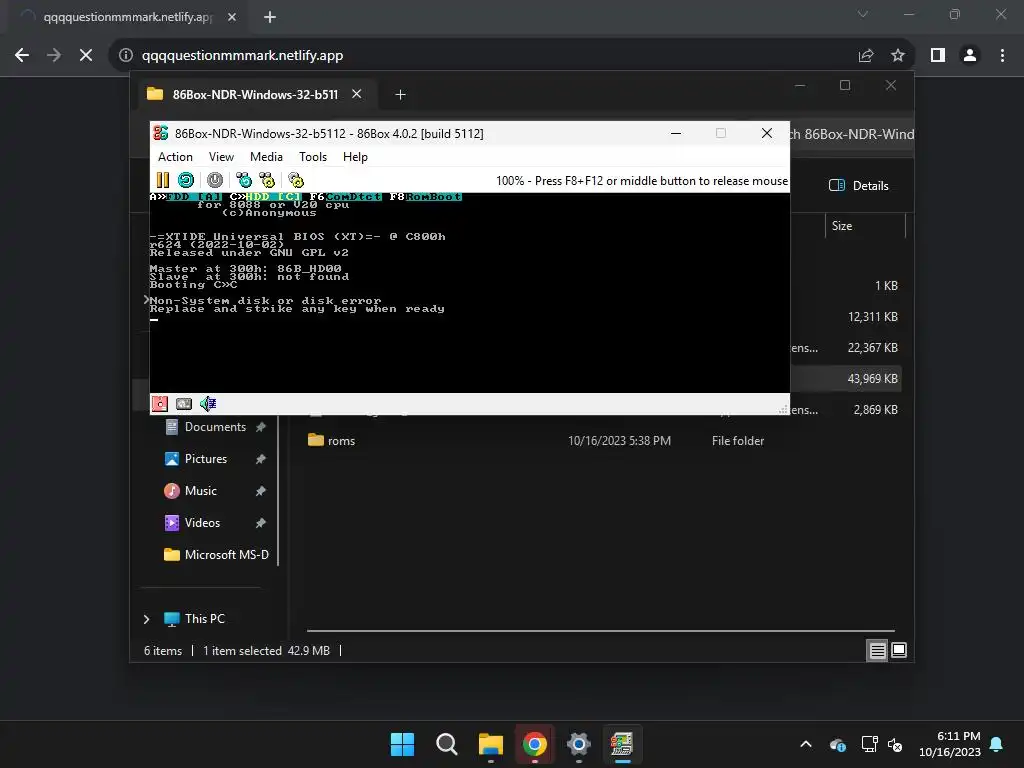Open 86Box settings gear icon in toolbar

click(296, 180)
